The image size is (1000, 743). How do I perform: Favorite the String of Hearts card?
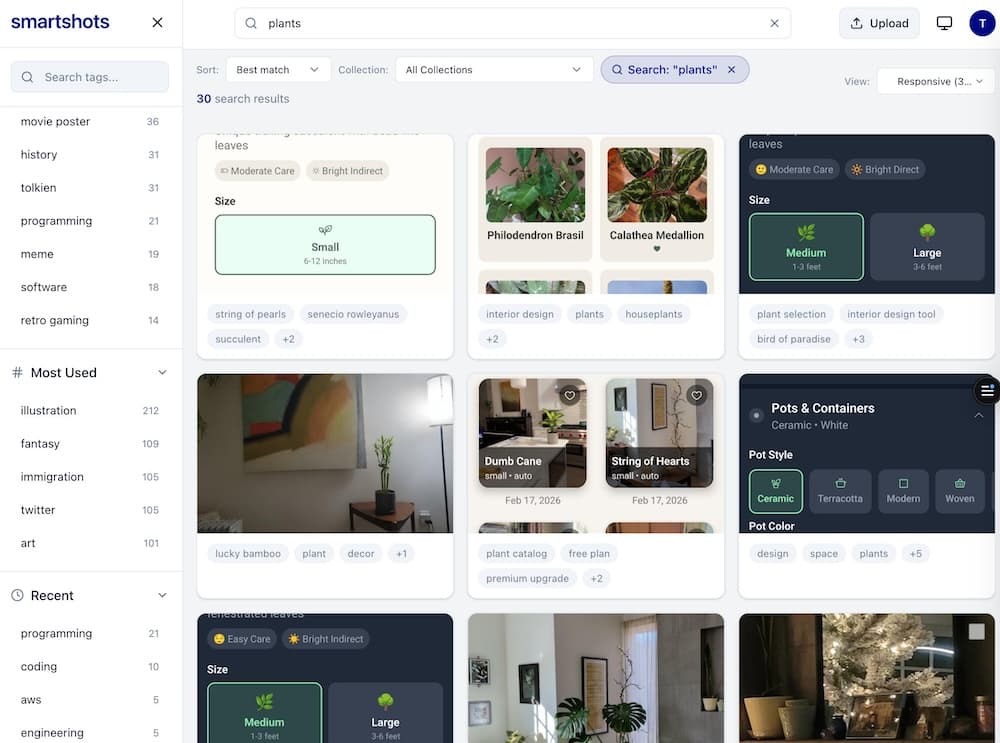click(697, 395)
